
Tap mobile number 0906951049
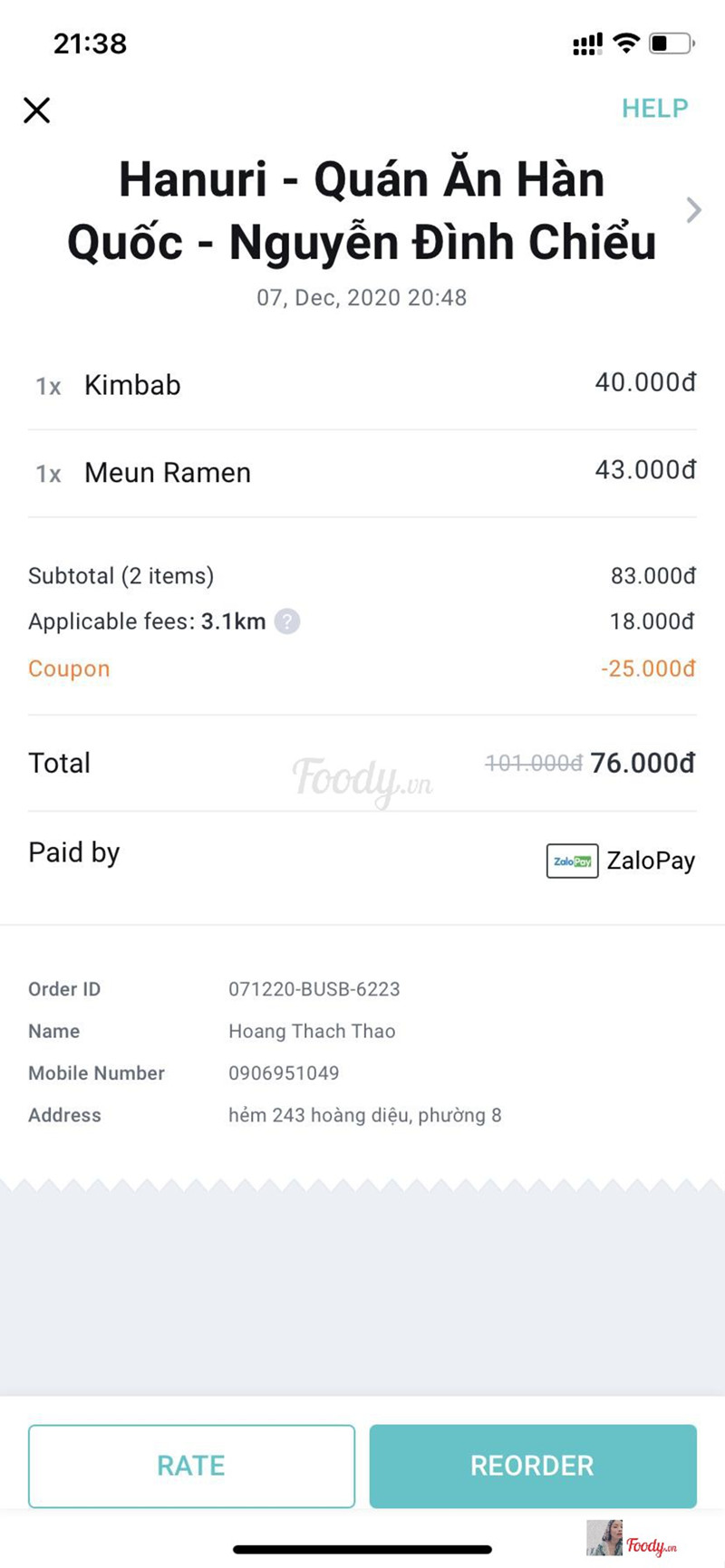[284, 1073]
